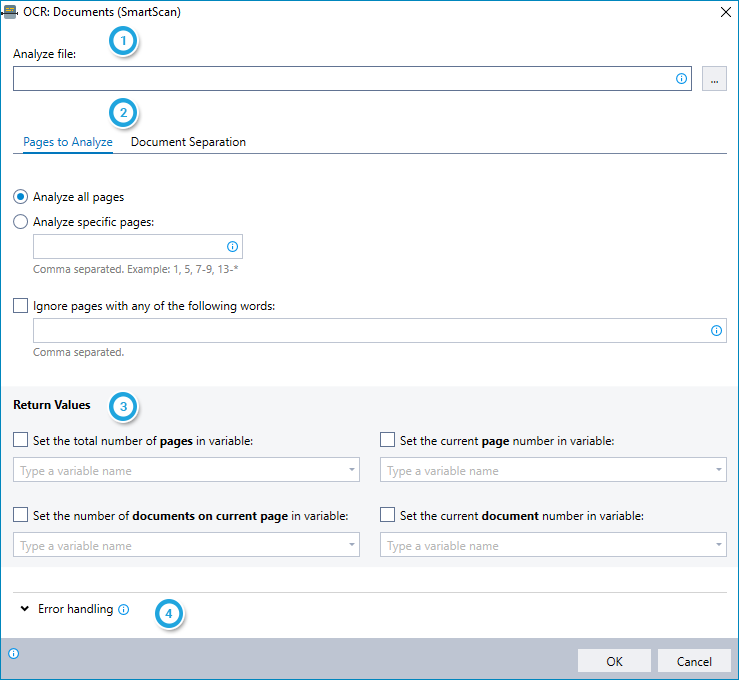
Task: Open total pages variable name dropdown
Action: 352,470
